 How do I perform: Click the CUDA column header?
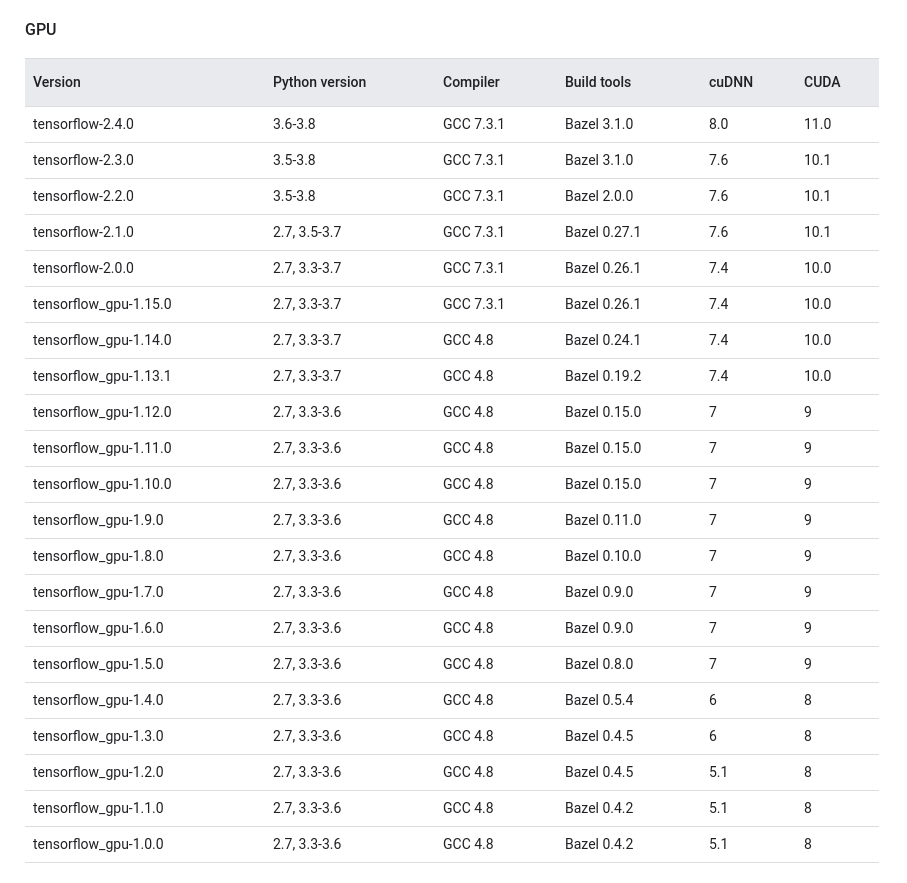click(x=822, y=82)
